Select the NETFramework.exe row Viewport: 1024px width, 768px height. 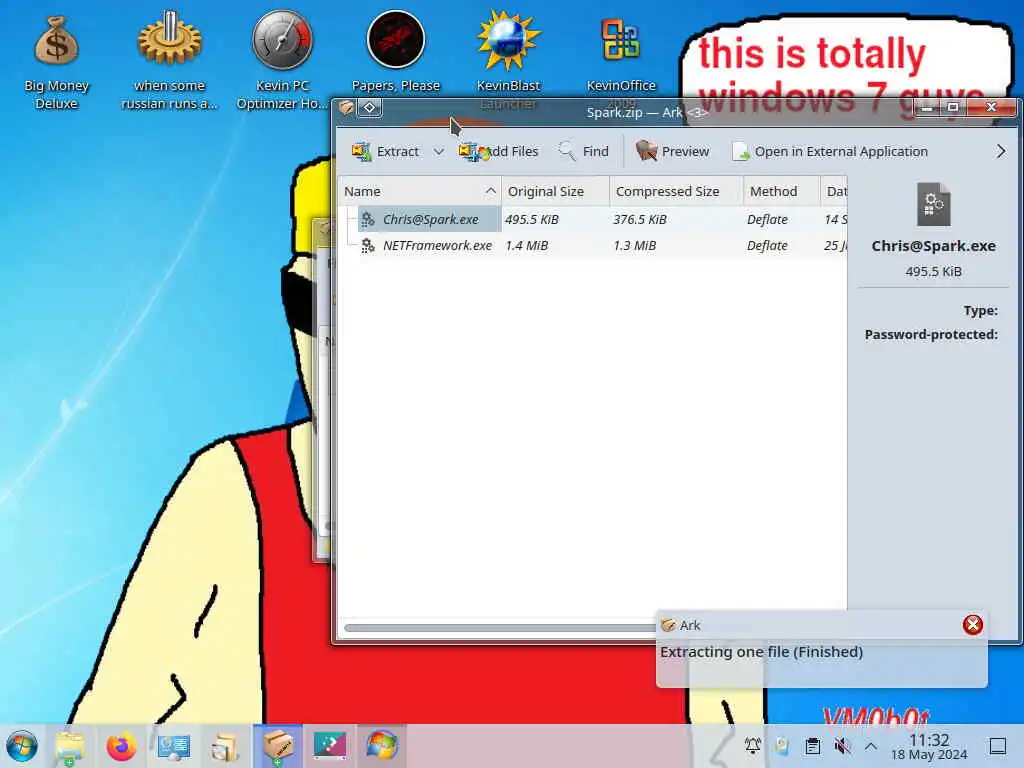(x=592, y=246)
